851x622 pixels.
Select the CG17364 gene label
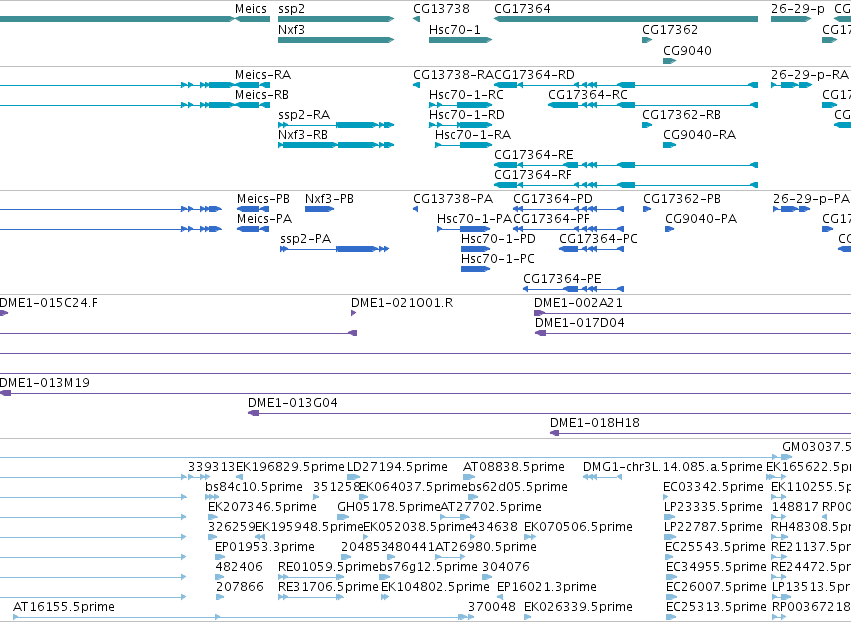522,9
